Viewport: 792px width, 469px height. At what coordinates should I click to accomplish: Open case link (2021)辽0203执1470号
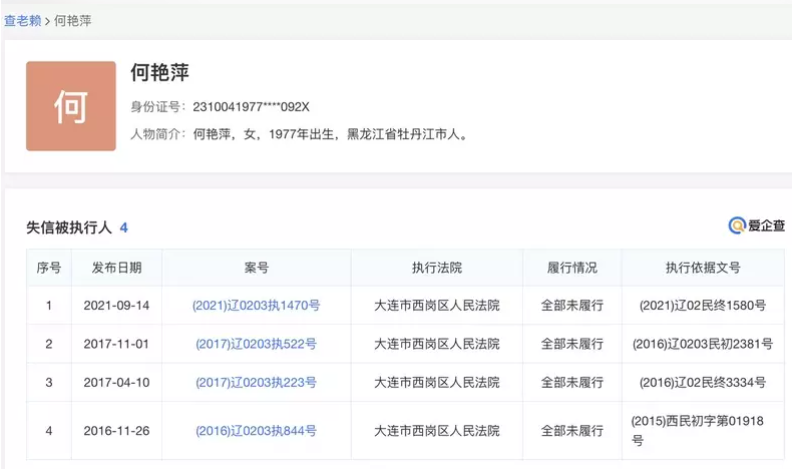tap(256, 305)
